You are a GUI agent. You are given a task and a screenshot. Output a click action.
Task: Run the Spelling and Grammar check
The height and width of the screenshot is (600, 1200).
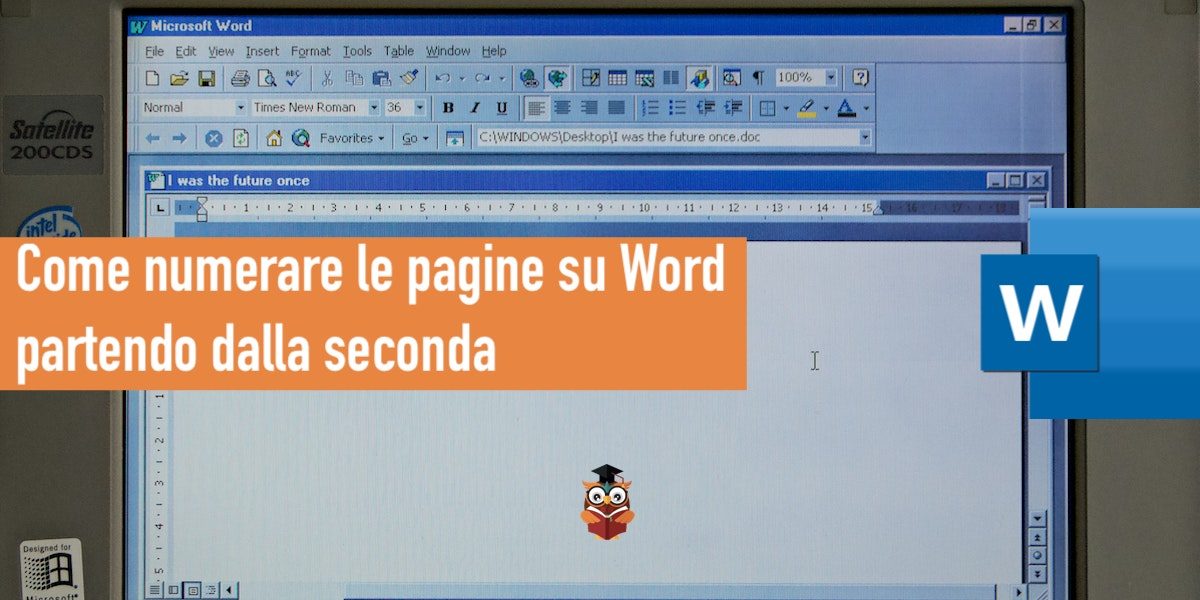pyautogui.click(x=294, y=77)
